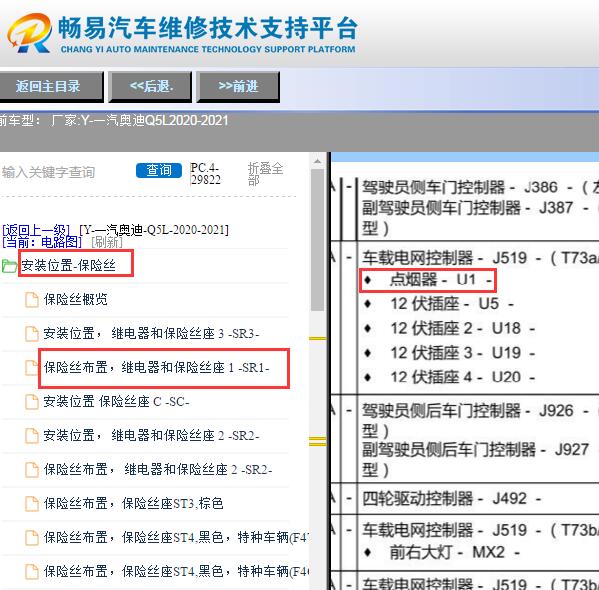Click the left panel scrollbar thumb
This screenshot has width=599, height=590.
[x=317, y=240]
